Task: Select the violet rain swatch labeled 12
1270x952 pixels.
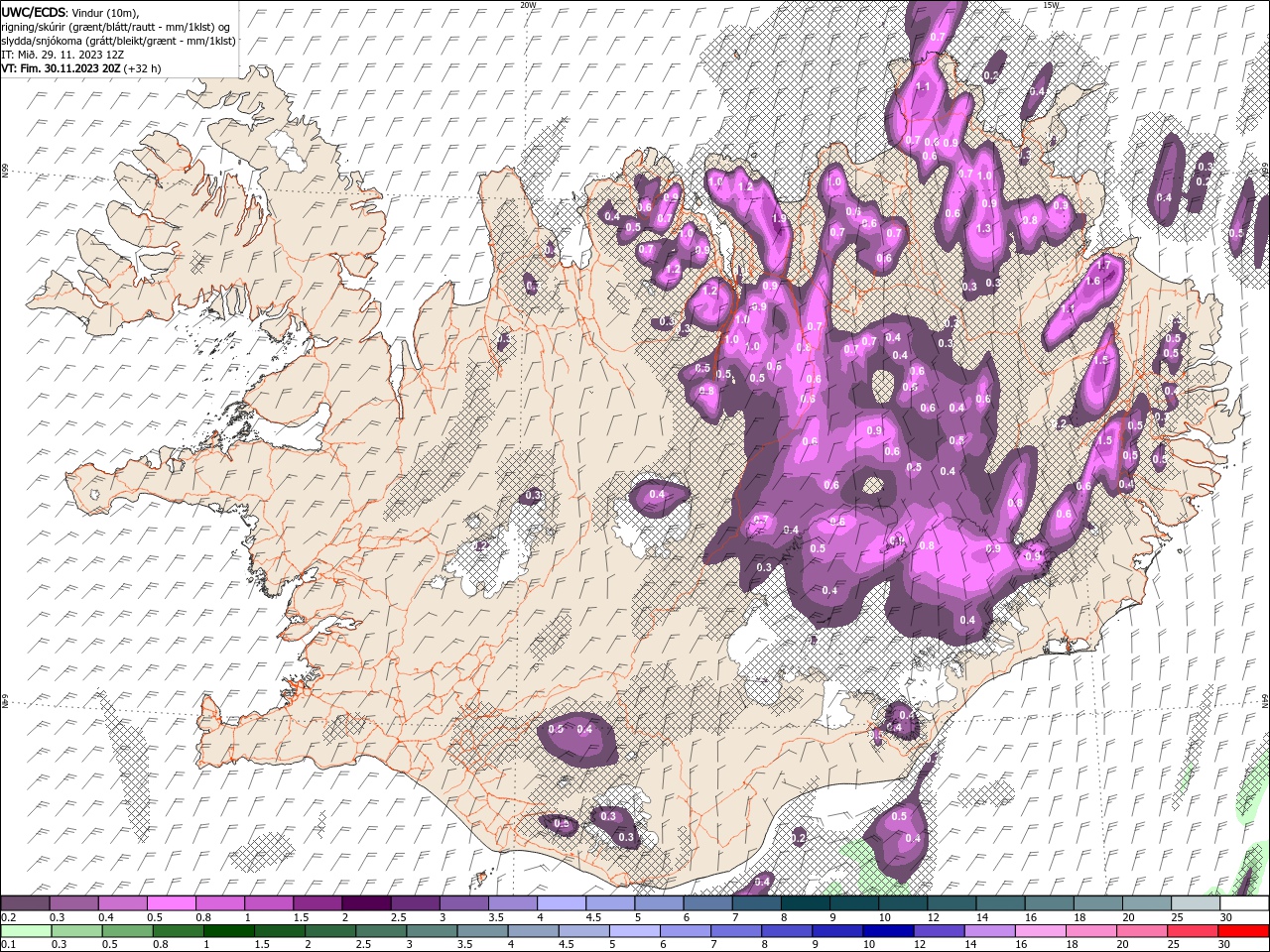Action: 938,931
